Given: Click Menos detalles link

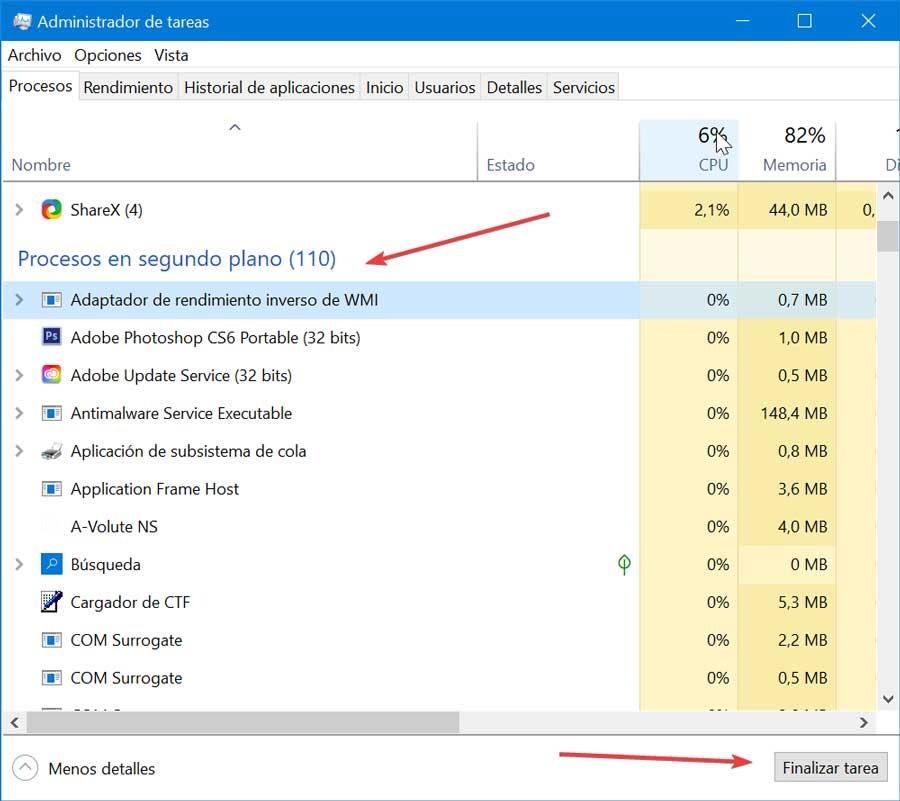Looking at the screenshot, I should (x=102, y=769).
